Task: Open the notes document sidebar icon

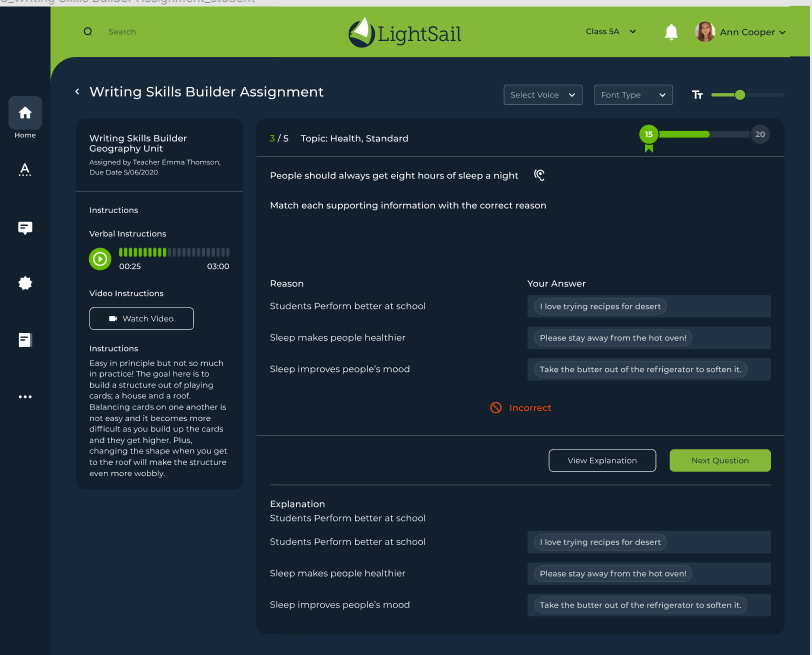Action: tap(25, 340)
